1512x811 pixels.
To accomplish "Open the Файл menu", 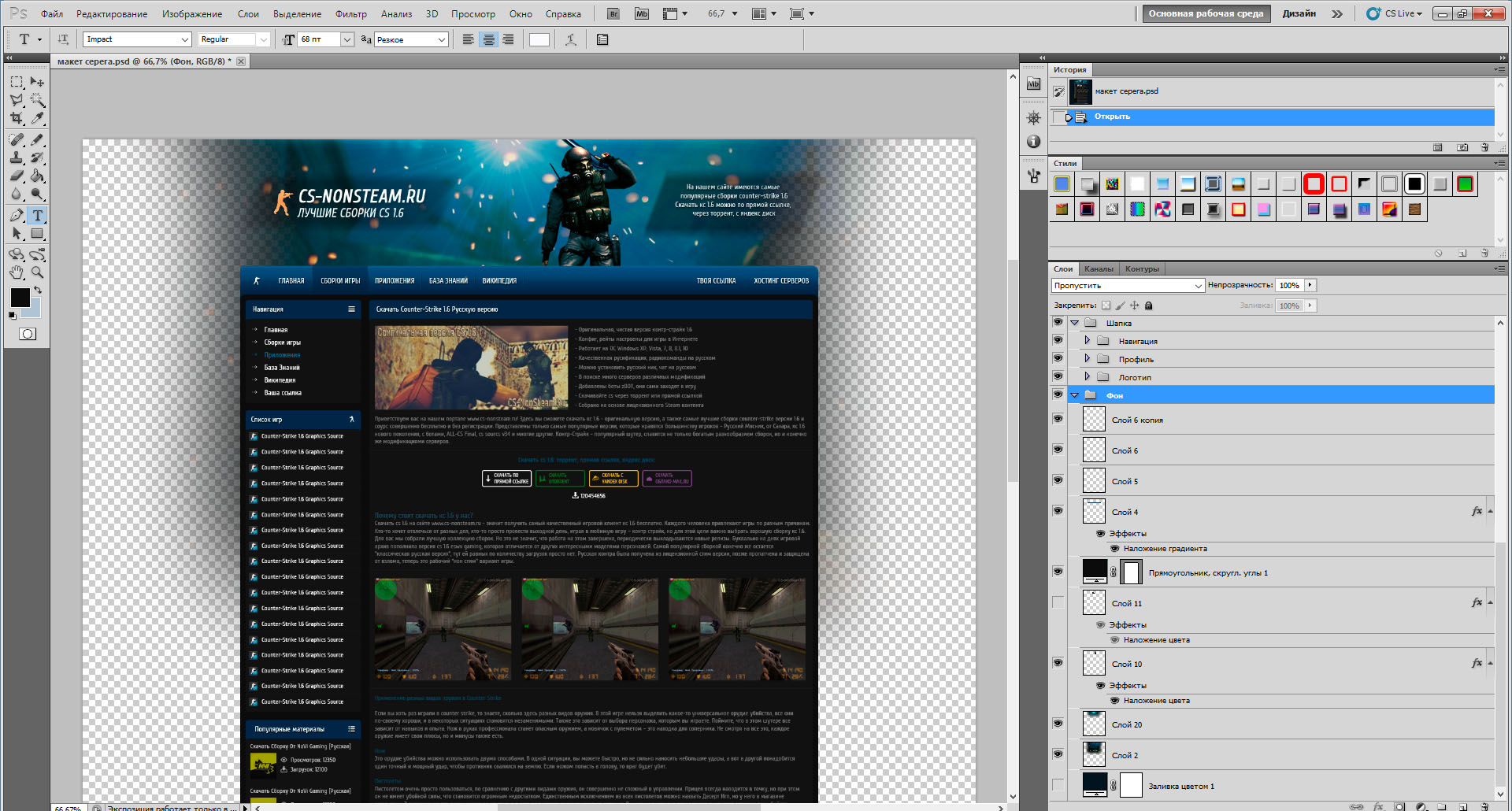I will pos(52,13).
